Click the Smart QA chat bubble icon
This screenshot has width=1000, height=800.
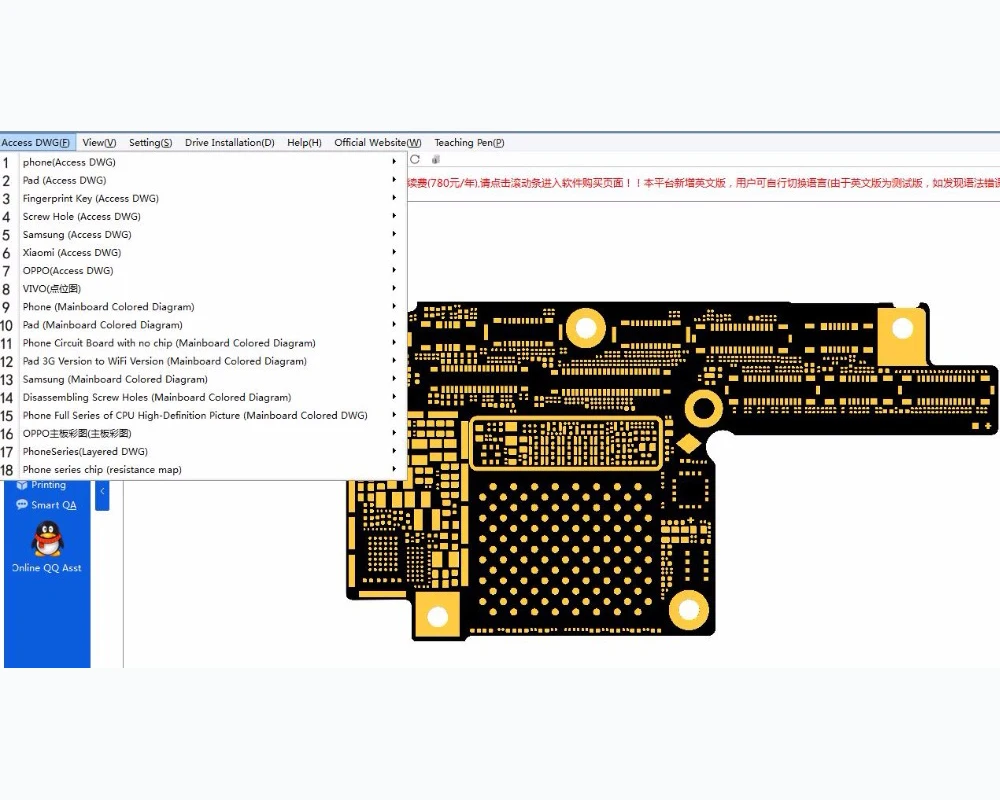(22, 505)
